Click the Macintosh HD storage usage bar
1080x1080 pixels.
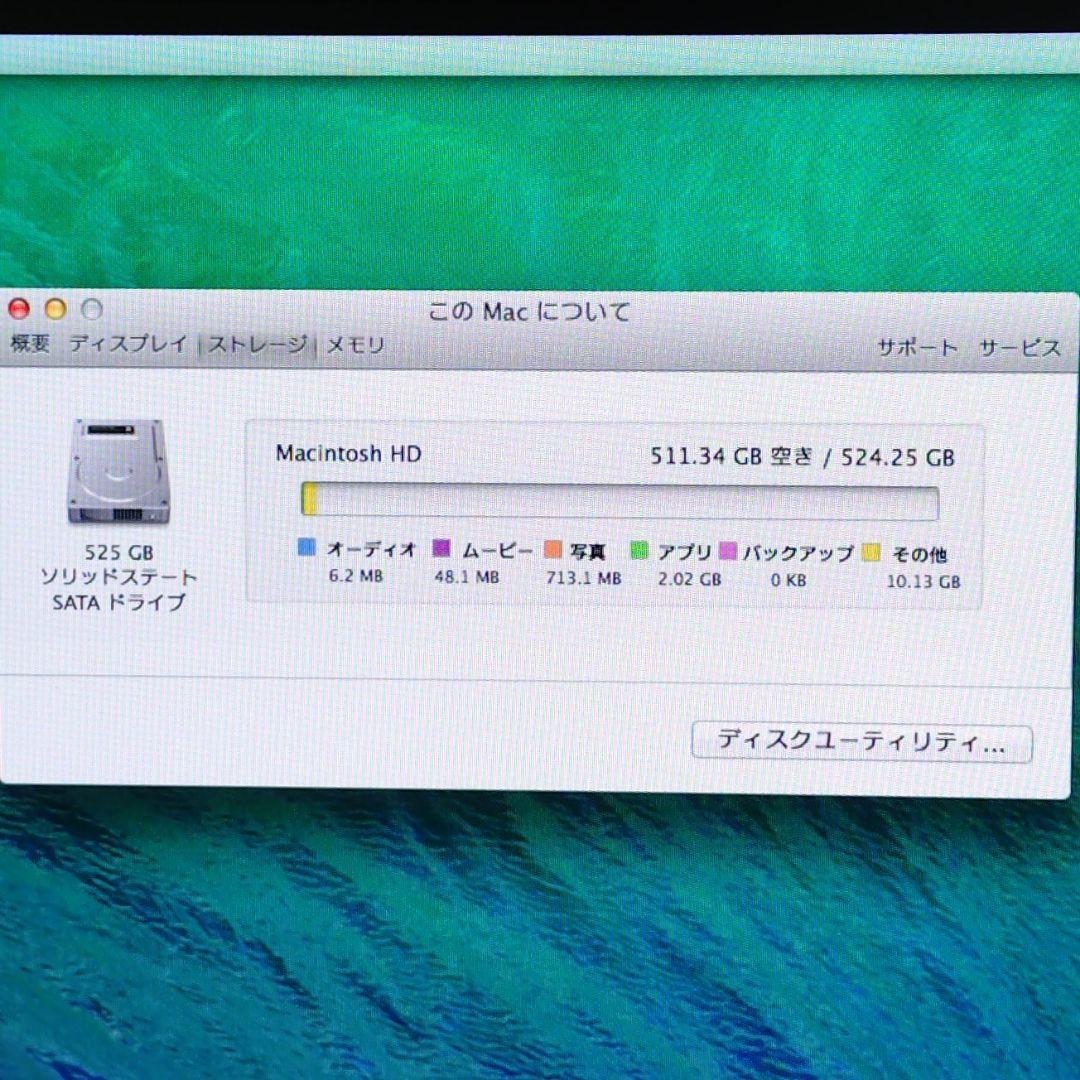pyautogui.click(x=618, y=501)
